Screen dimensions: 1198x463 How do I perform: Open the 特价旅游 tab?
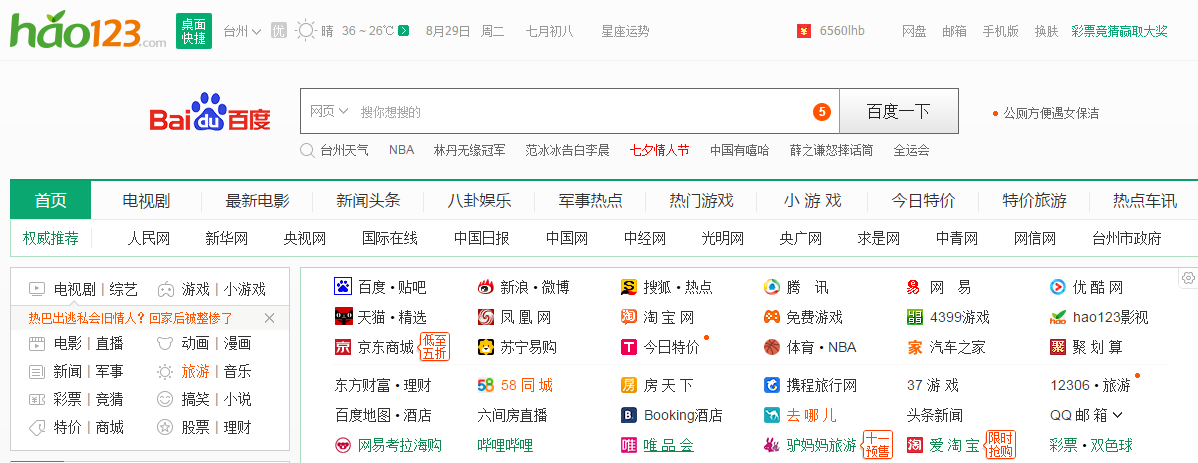[x=1034, y=201]
